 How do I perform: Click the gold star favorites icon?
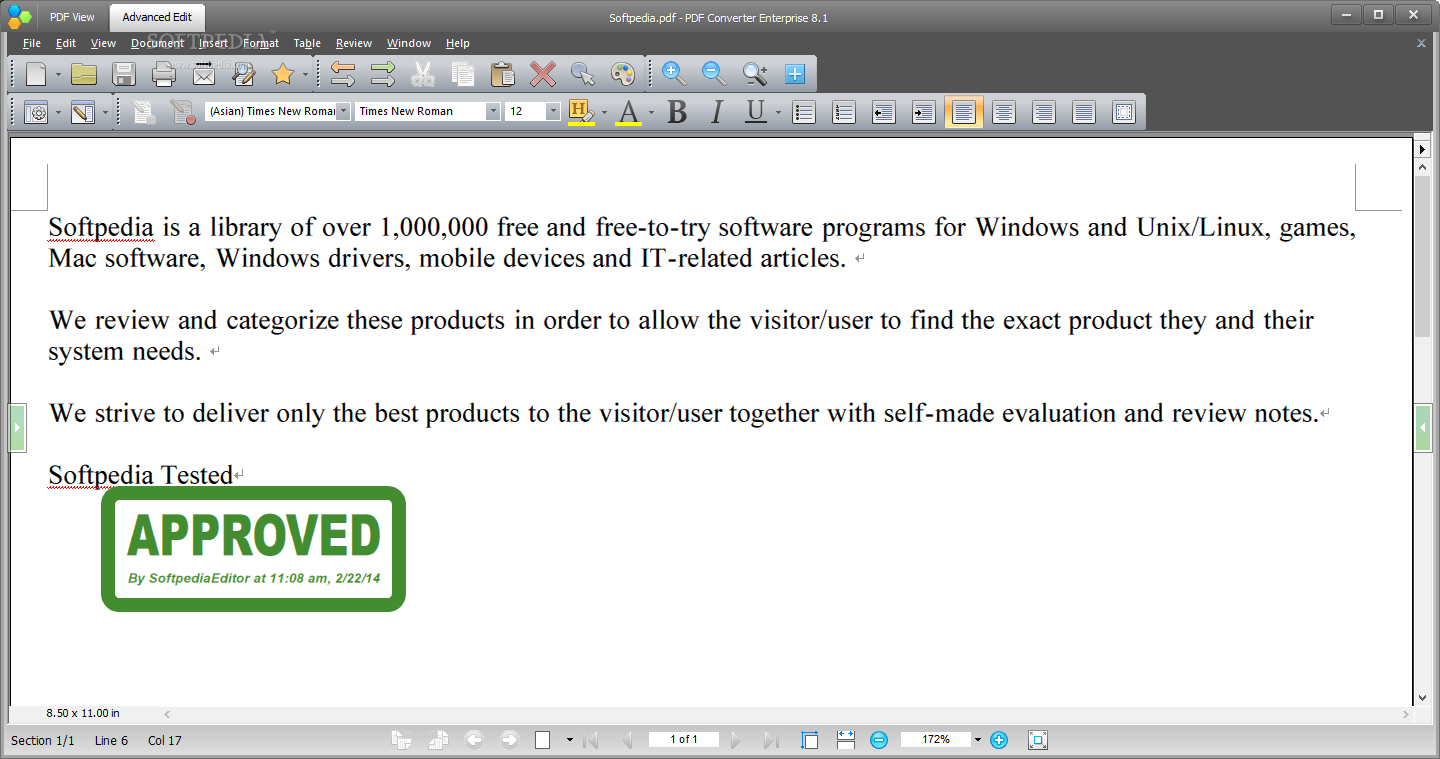(283, 74)
